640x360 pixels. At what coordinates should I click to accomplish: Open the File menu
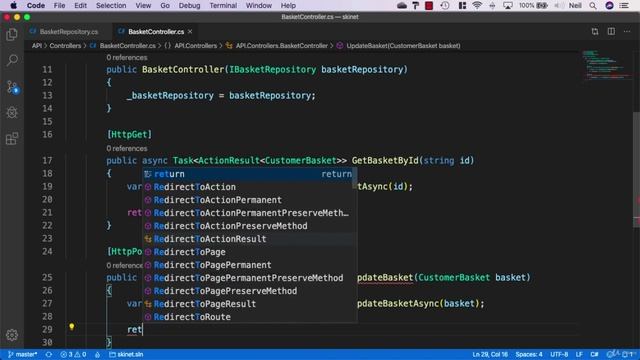[59, 6]
